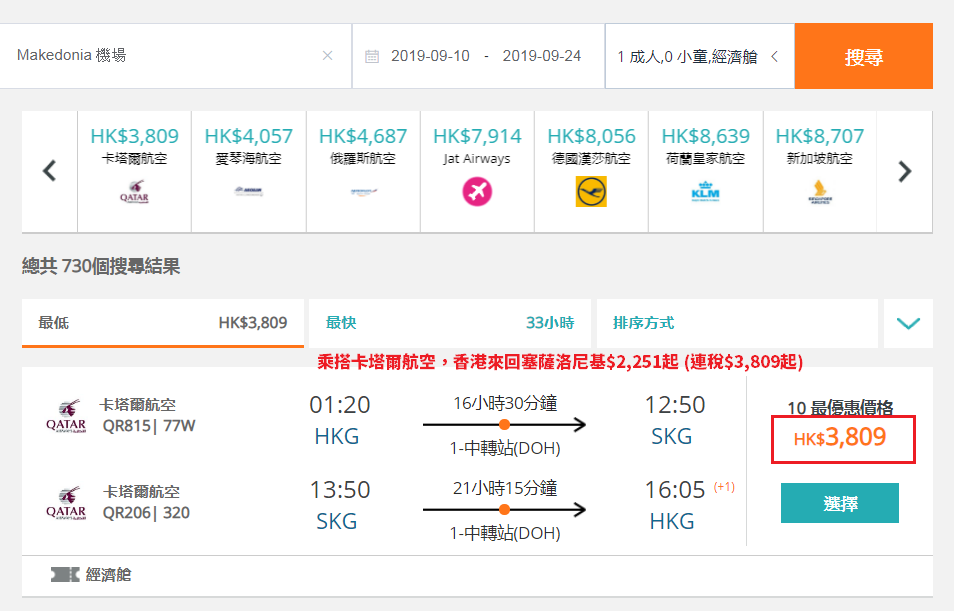This screenshot has width=954, height=611.
Task: Clear the Makedonia 機場 destination field
Action: (327, 56)
